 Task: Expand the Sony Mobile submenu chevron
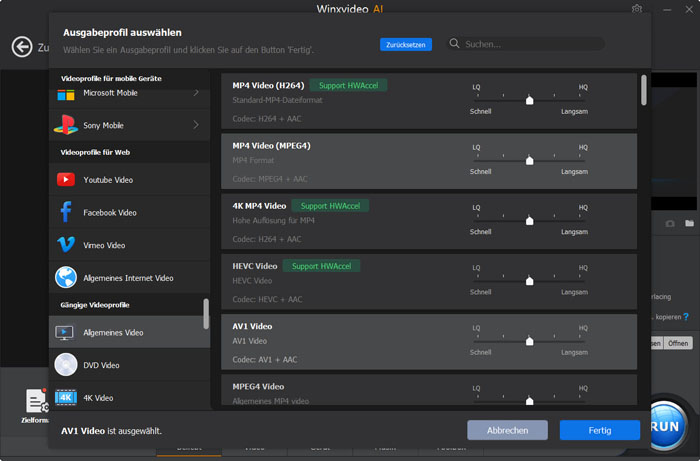click(195, 125)
